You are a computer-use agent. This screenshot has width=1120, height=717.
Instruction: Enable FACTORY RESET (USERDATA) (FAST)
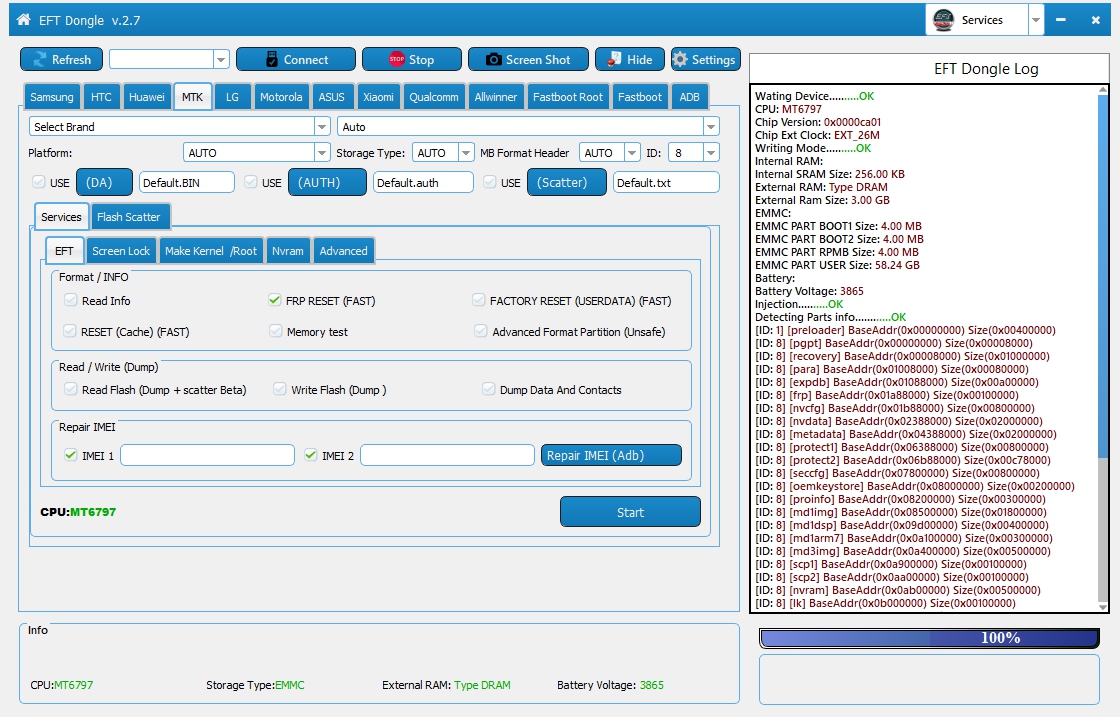(x=479, y=301)
